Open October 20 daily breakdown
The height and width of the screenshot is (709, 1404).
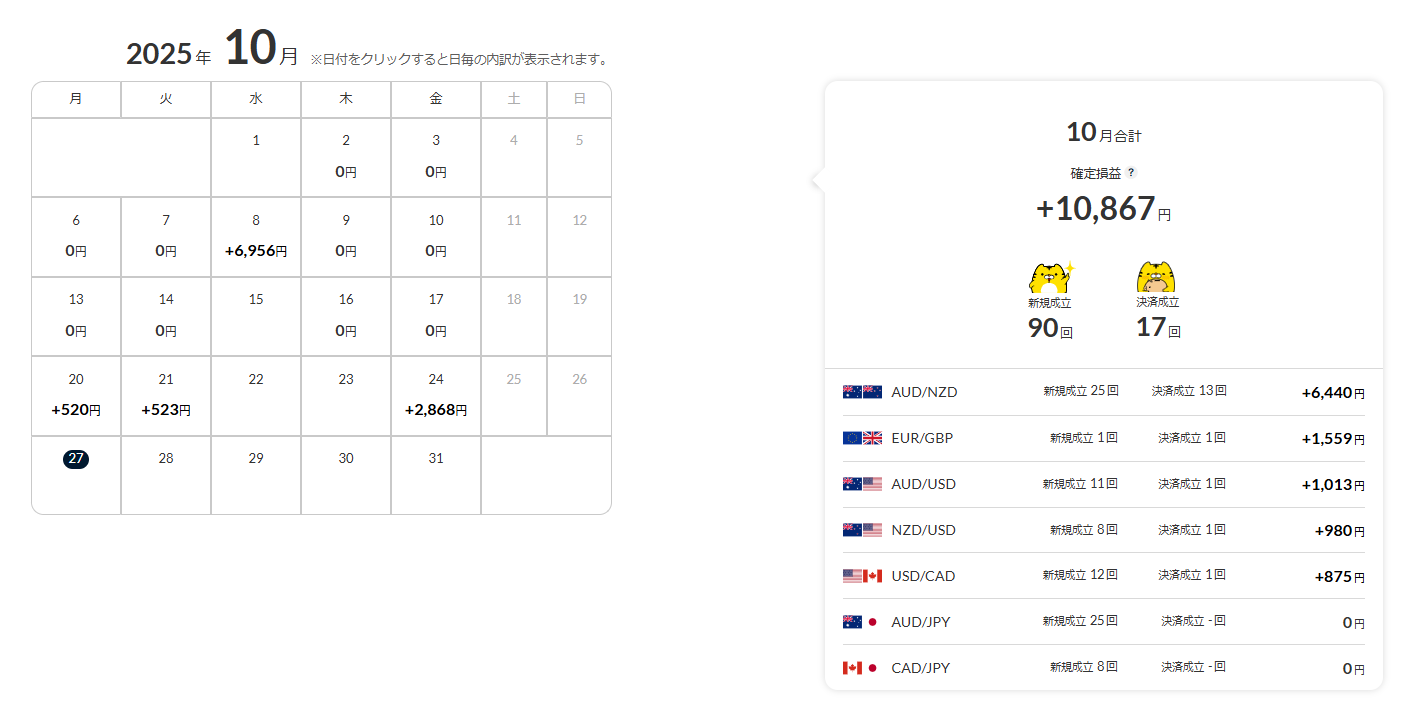coord(76,396)
